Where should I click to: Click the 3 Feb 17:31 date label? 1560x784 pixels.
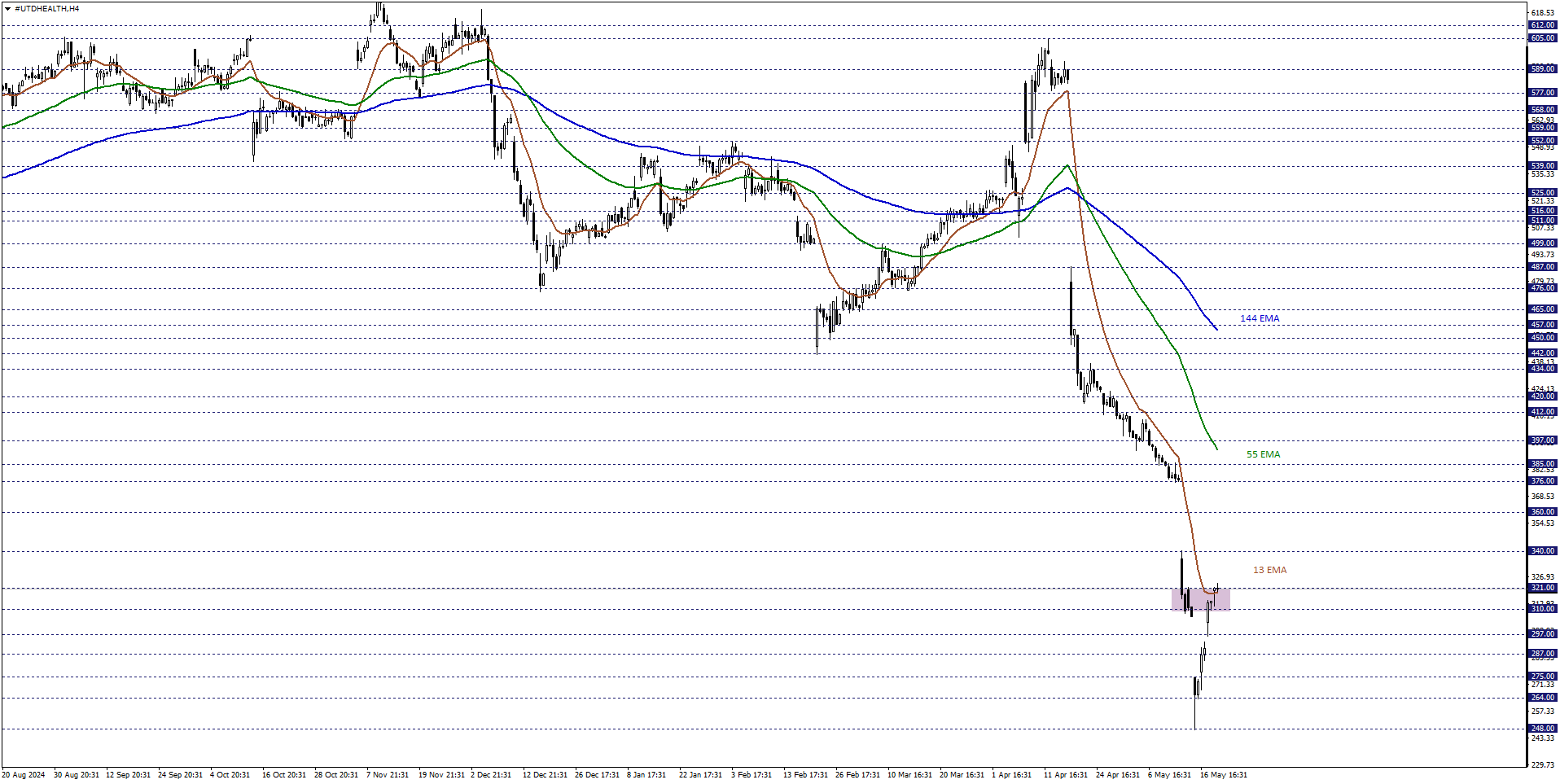coord(751,775)
